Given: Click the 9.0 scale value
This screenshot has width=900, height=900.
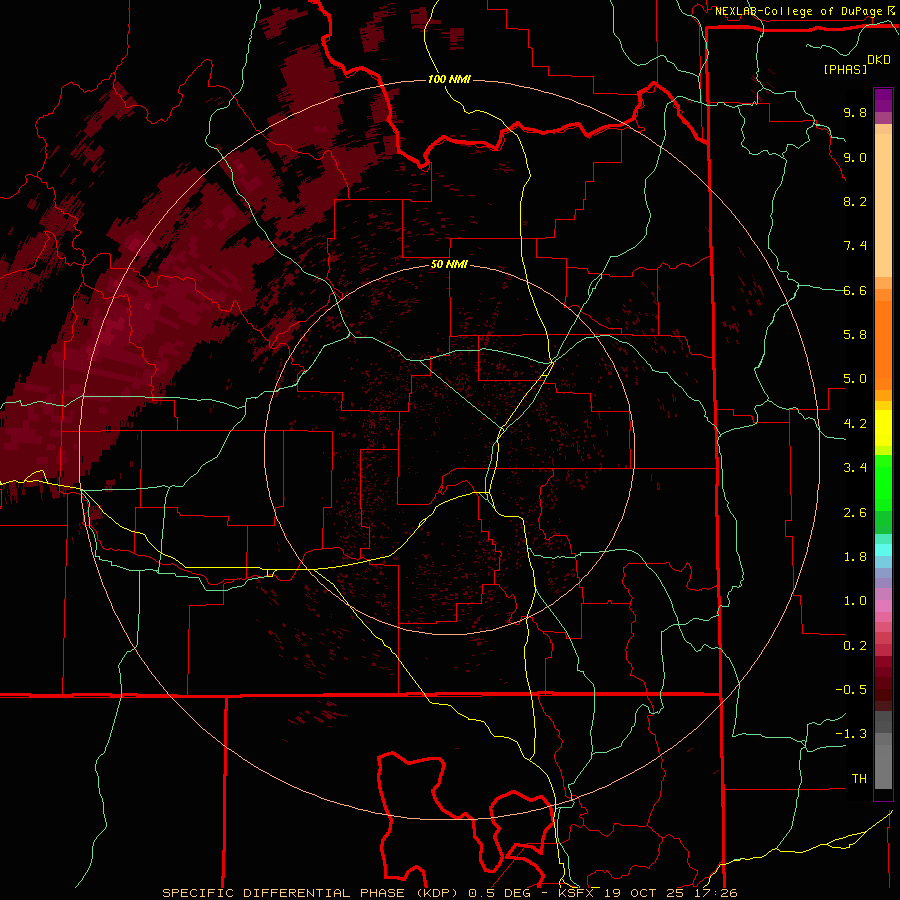Looking at the screenshot, I should click(x=855, y=157).
